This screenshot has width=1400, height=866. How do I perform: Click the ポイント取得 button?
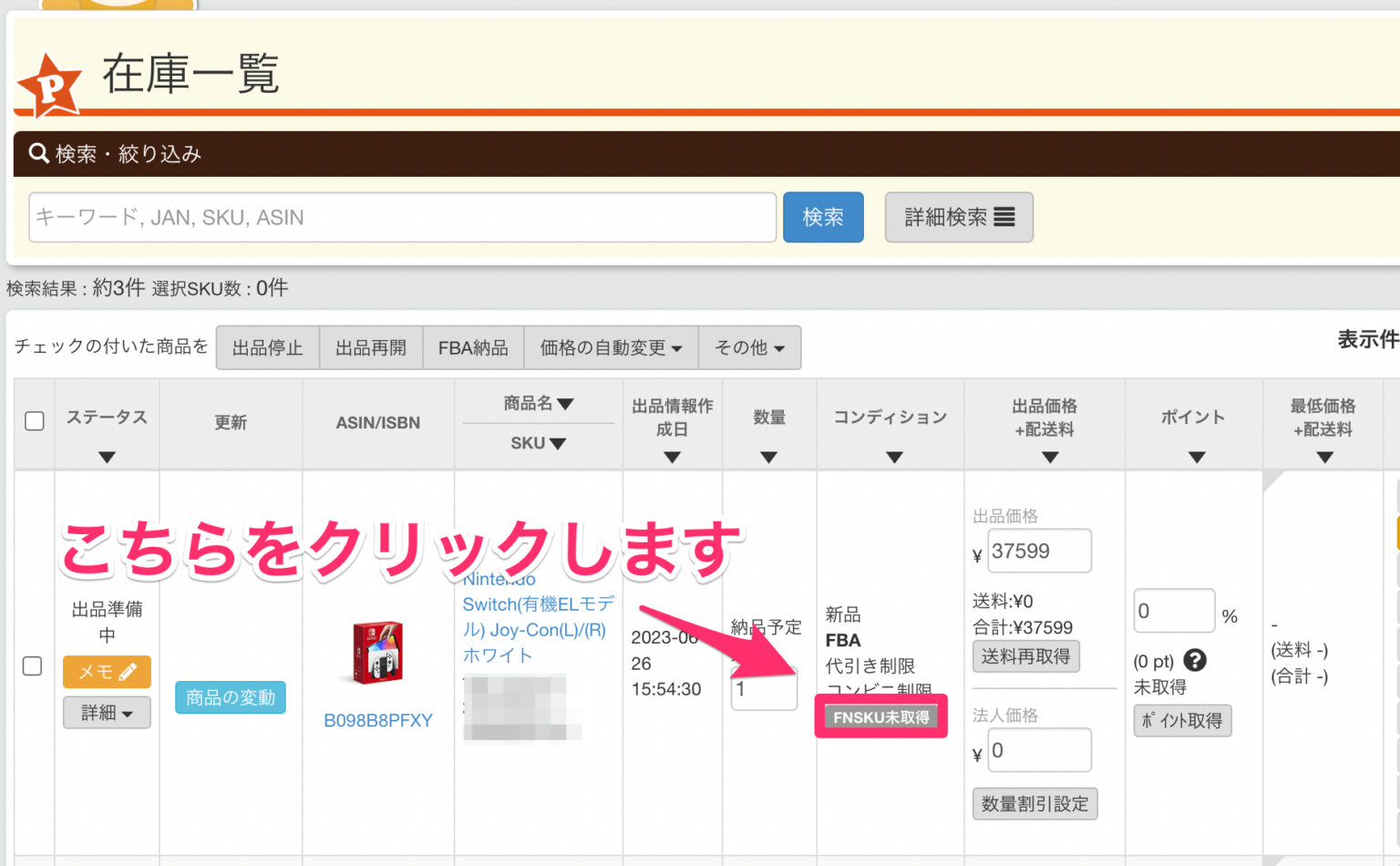tap(1182, 720)
